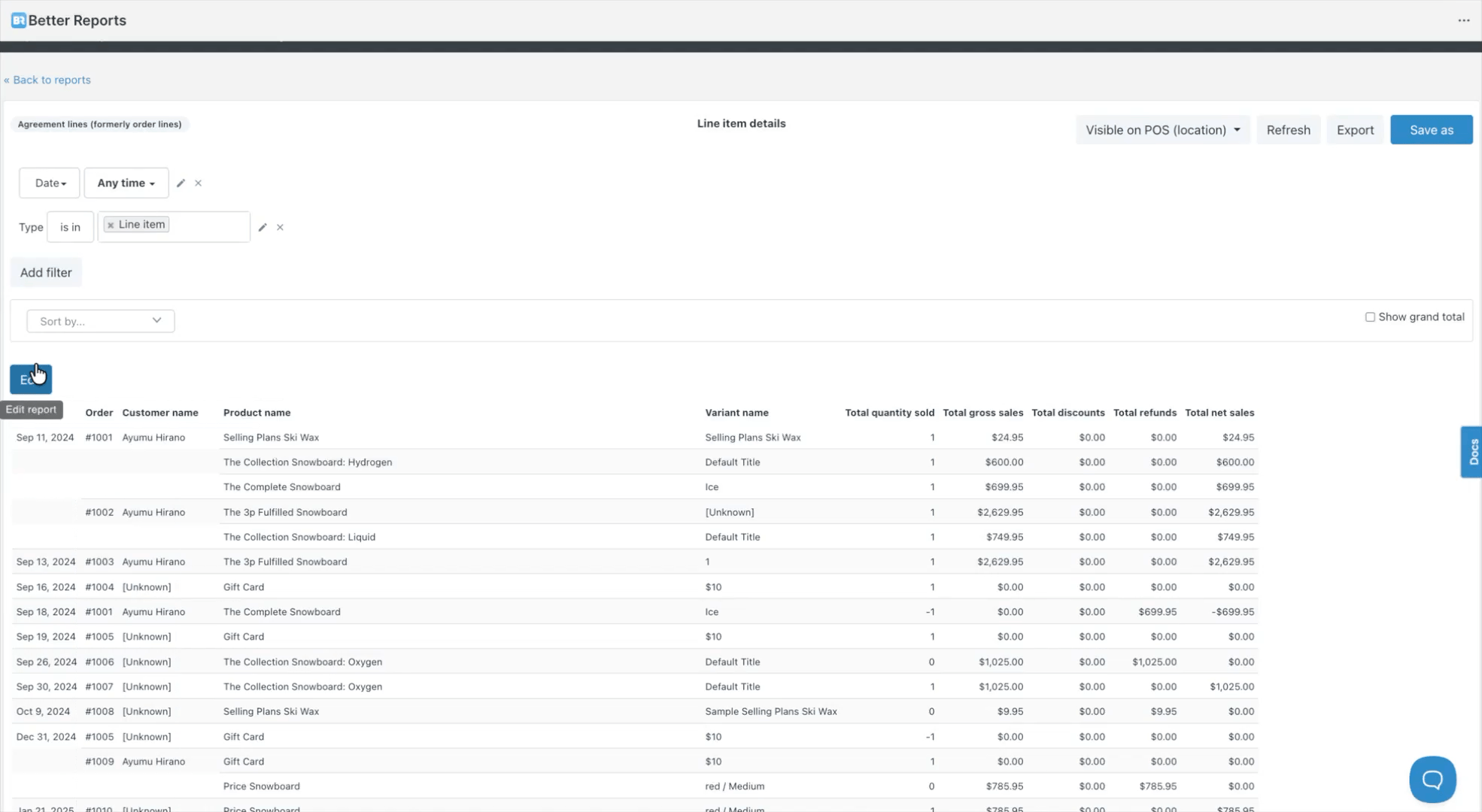Remove the Date filter with its X icon
Image resolution: width=1482 pixels, height=812 pixels.
coord(199,183)
